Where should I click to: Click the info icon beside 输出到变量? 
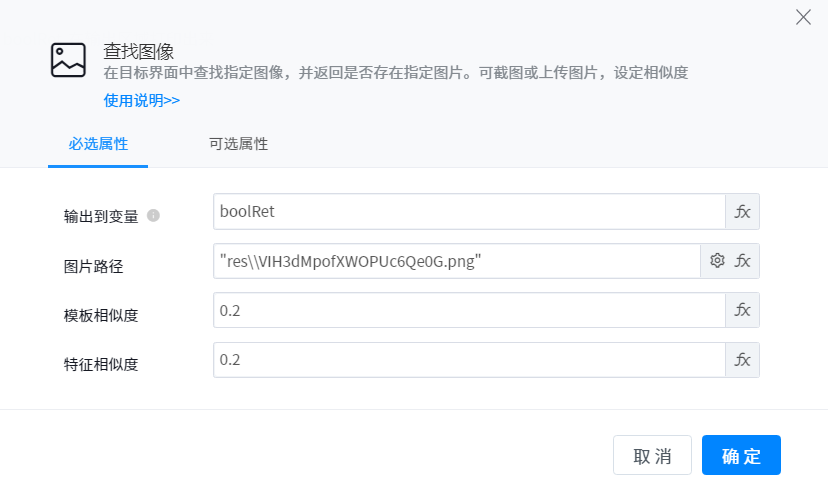[x=153, y=215]
